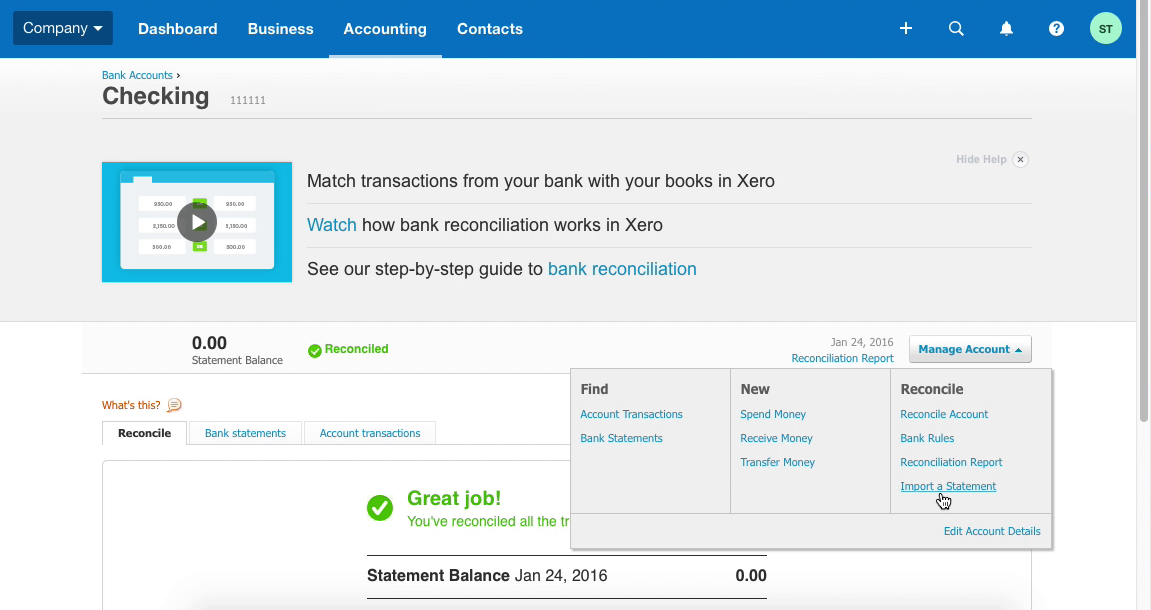The image size is (1151, 610).
Task: Choose Account Transactions under Find
Action: 631,414
